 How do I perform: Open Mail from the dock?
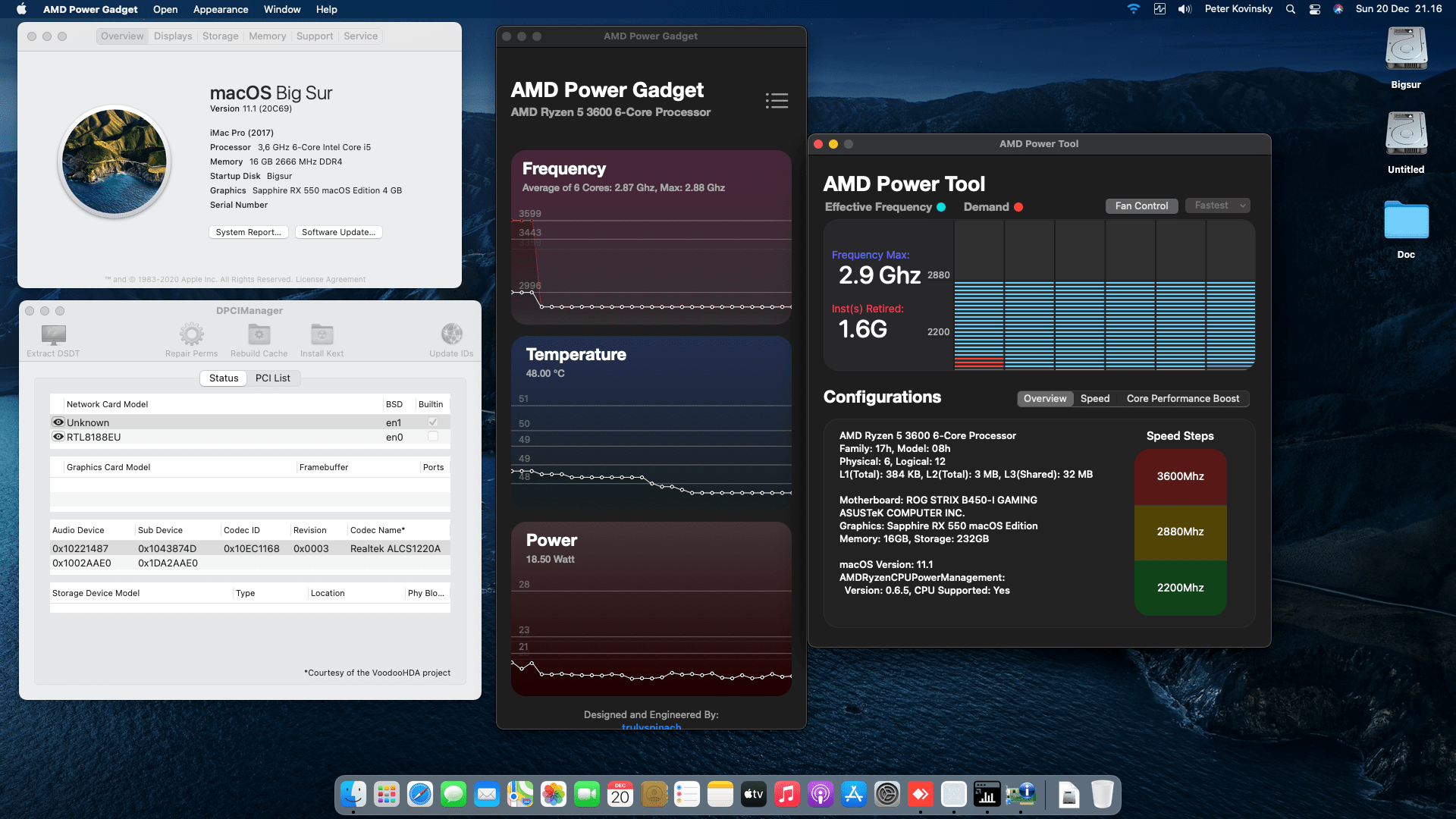[x=487, y=794]
